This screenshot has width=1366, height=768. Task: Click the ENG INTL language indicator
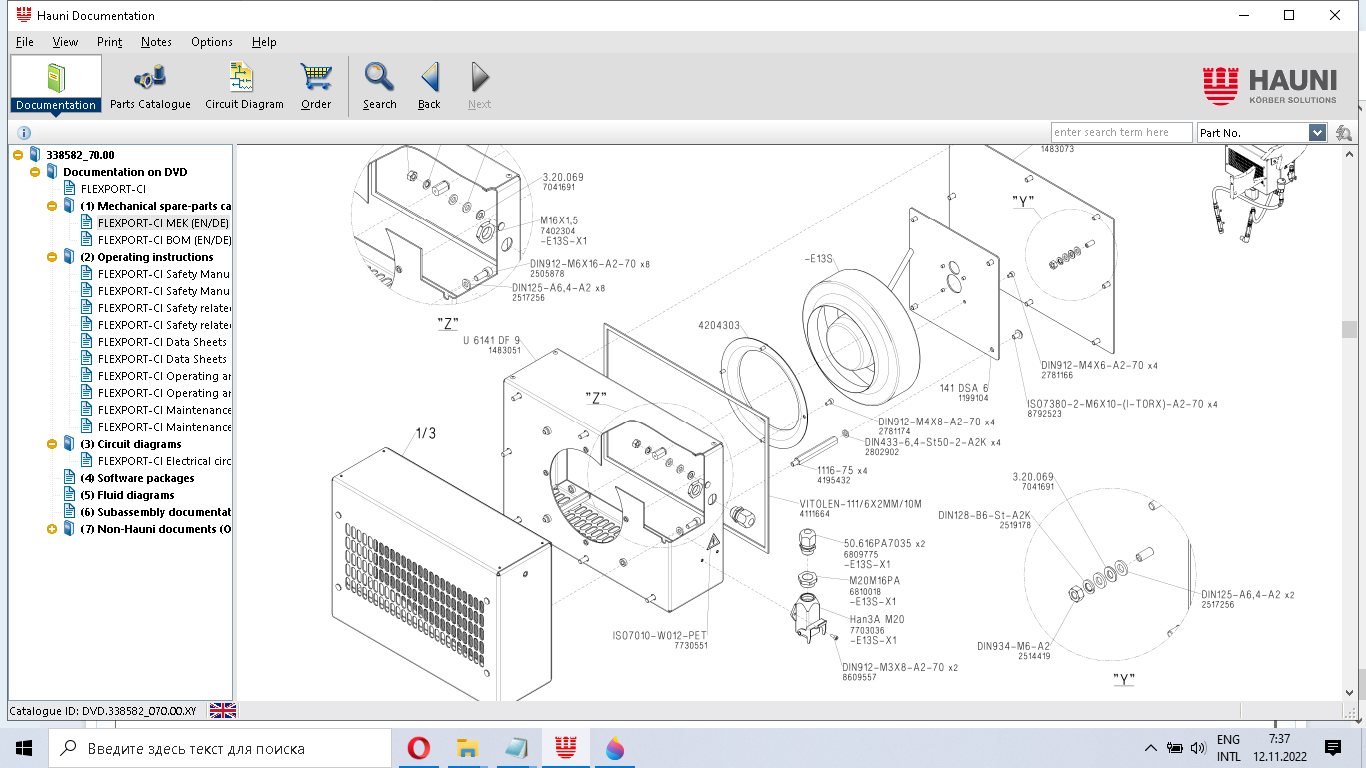click(x=1228, y=748)
